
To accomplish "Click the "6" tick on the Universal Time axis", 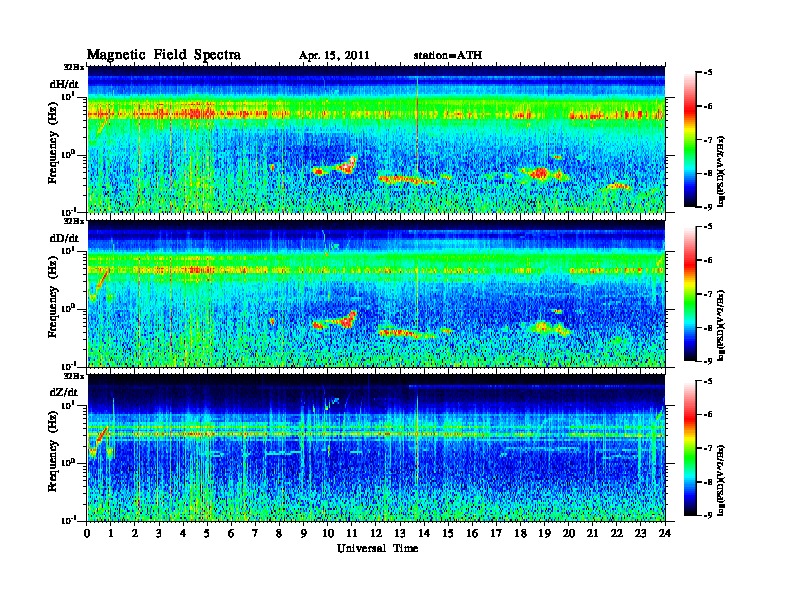I will click(231, 534).
